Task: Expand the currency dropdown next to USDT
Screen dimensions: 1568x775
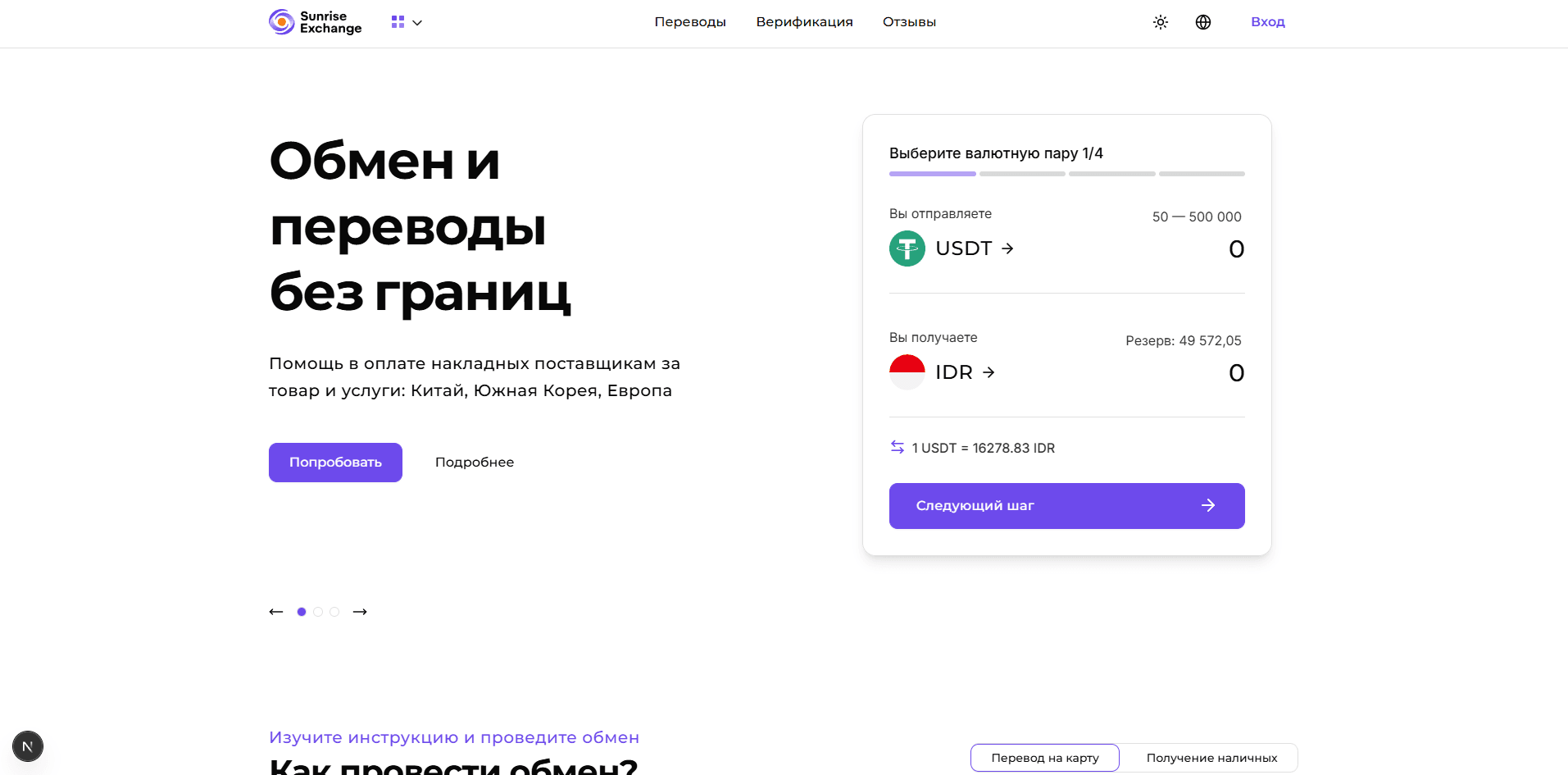Action: (x=1006, y=248)
